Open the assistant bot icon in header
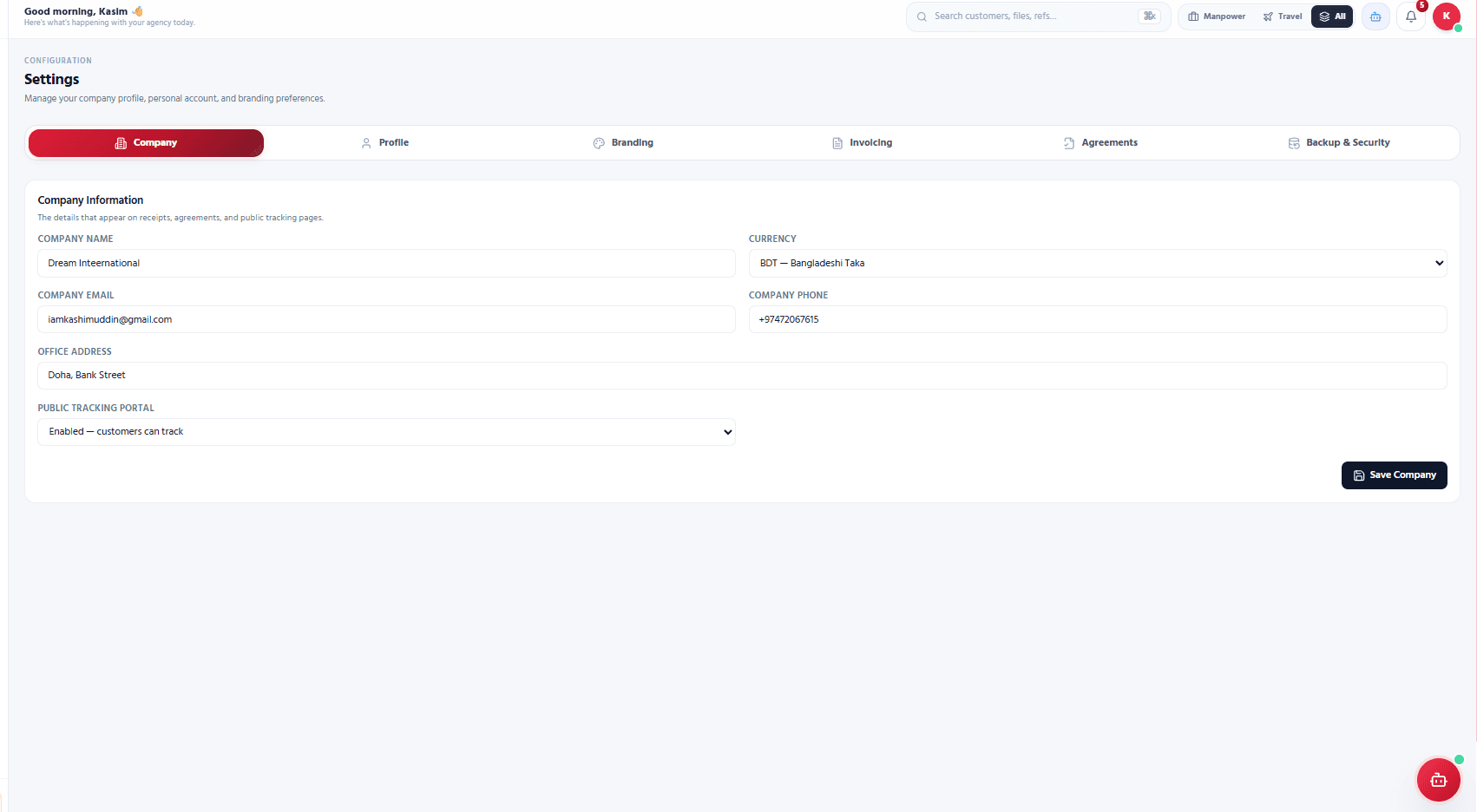Screen dimensions: 1477x812 click(x=1375, y=16)
